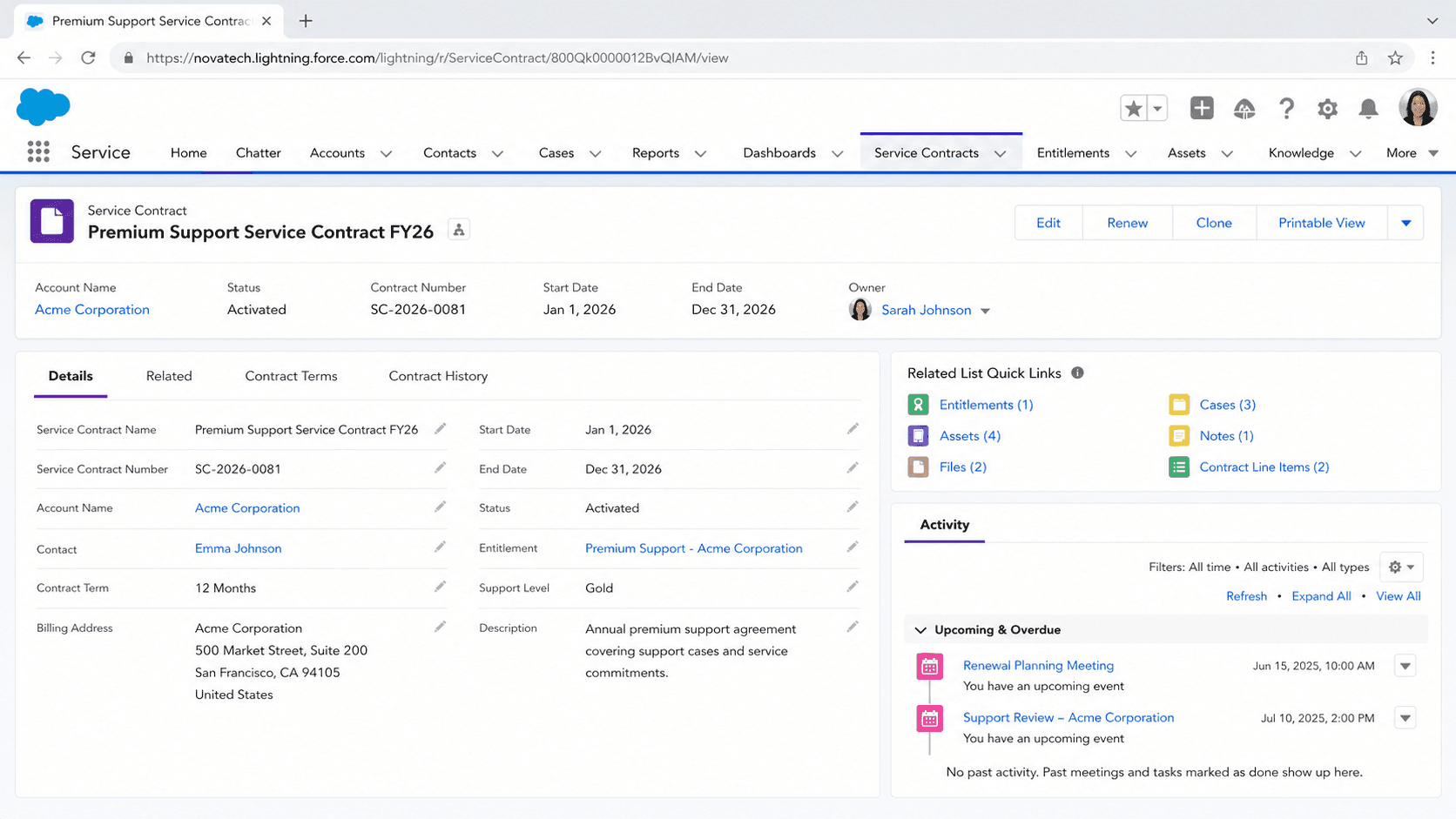
Task: Open activity filter settings gear dropdown
Action: [x=1401, y=567]
